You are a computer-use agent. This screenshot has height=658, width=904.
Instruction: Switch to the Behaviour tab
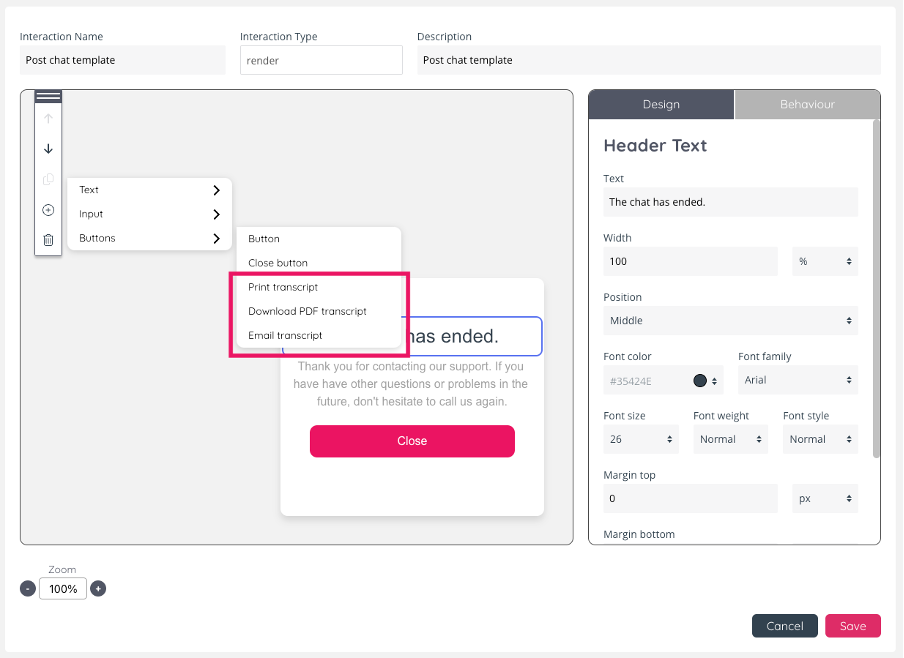click(x=807, y=104)
